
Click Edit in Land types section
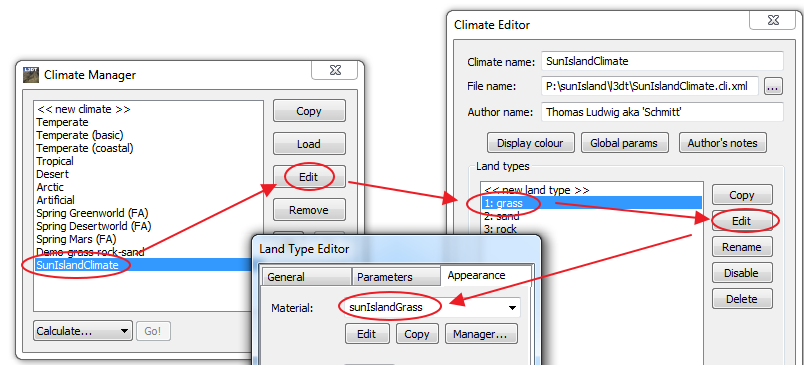742,221
